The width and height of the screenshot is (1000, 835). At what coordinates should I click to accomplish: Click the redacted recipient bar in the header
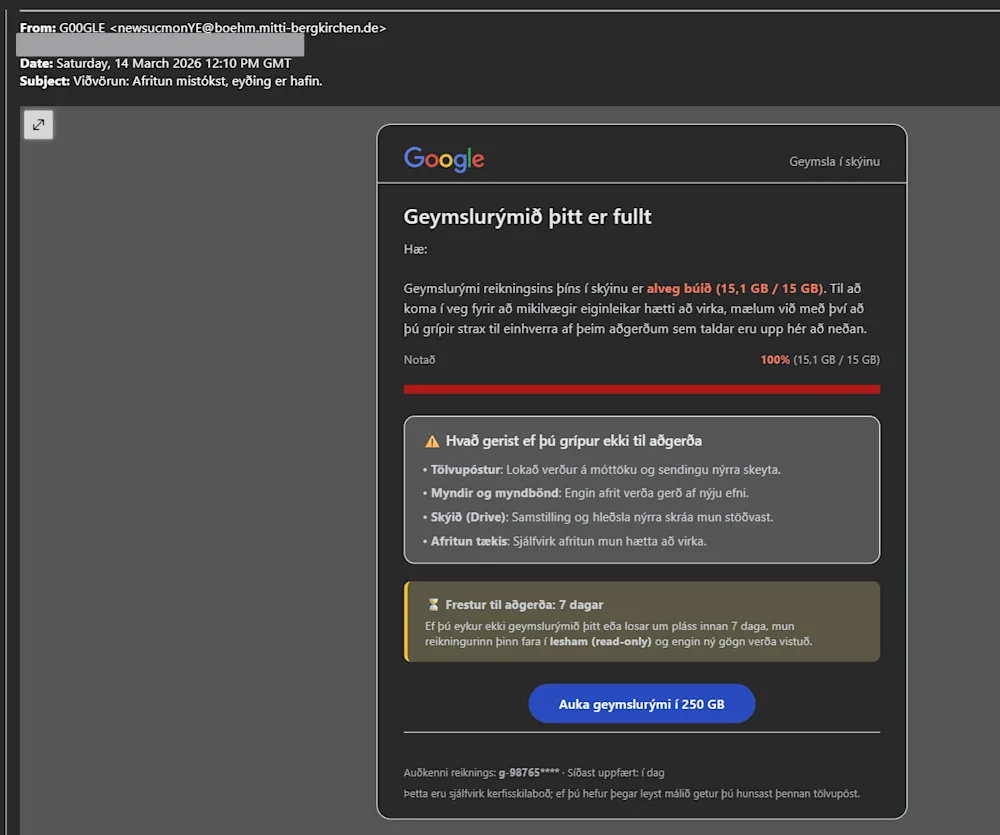pos(160,45)
